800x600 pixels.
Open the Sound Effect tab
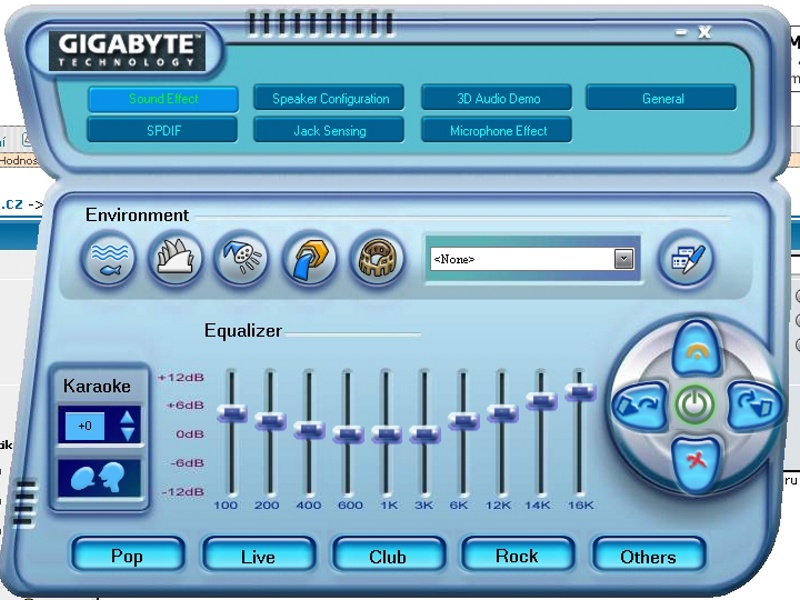click(163, 98)
